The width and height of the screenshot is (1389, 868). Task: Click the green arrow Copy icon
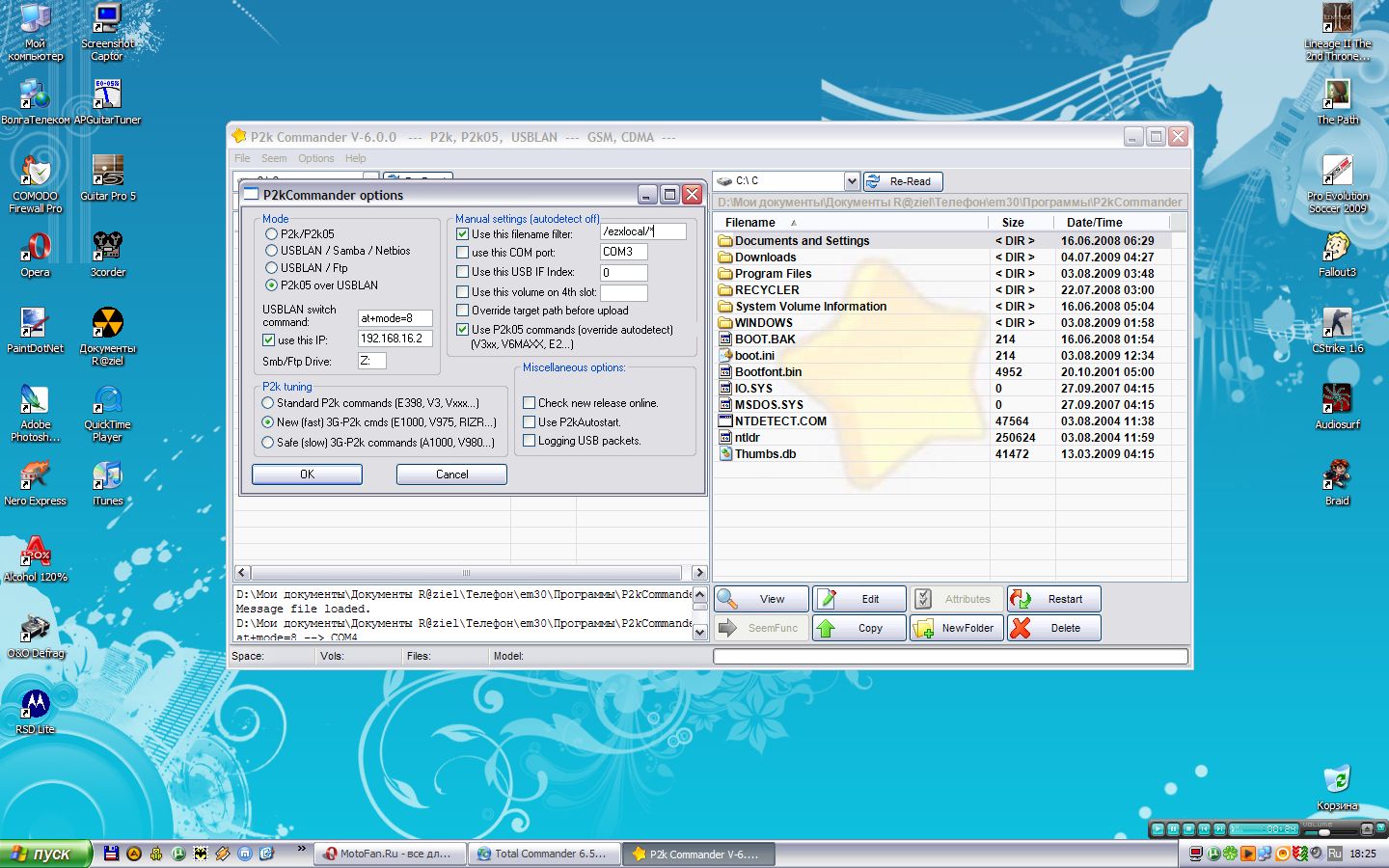coord(826,628)
